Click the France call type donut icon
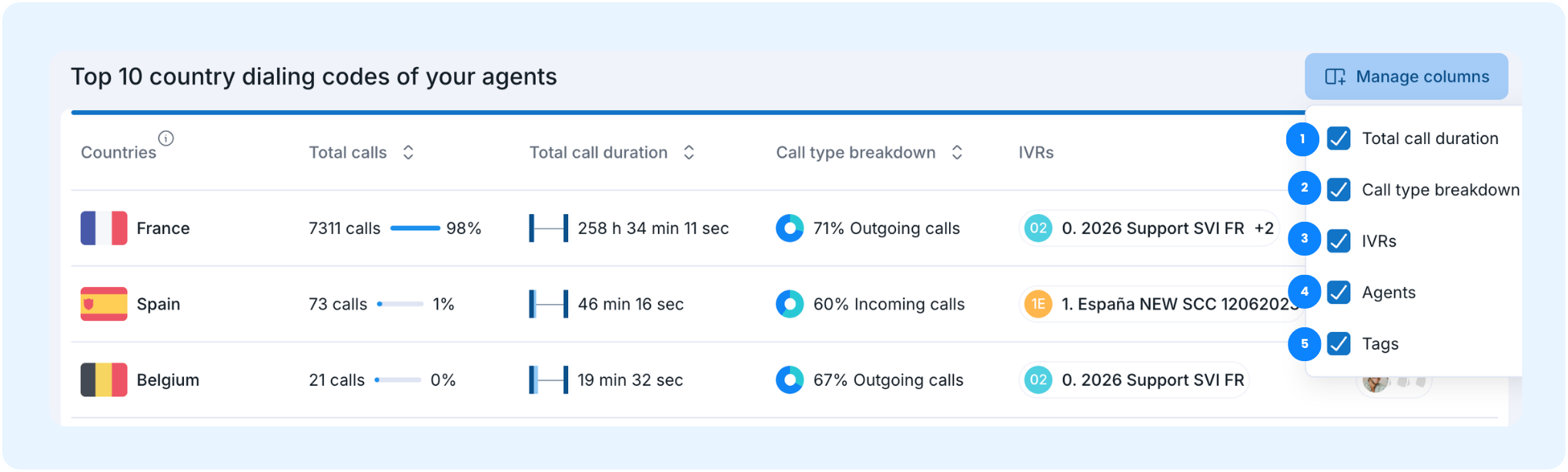This screenshot has width=1568, height=472. [790, 228]
